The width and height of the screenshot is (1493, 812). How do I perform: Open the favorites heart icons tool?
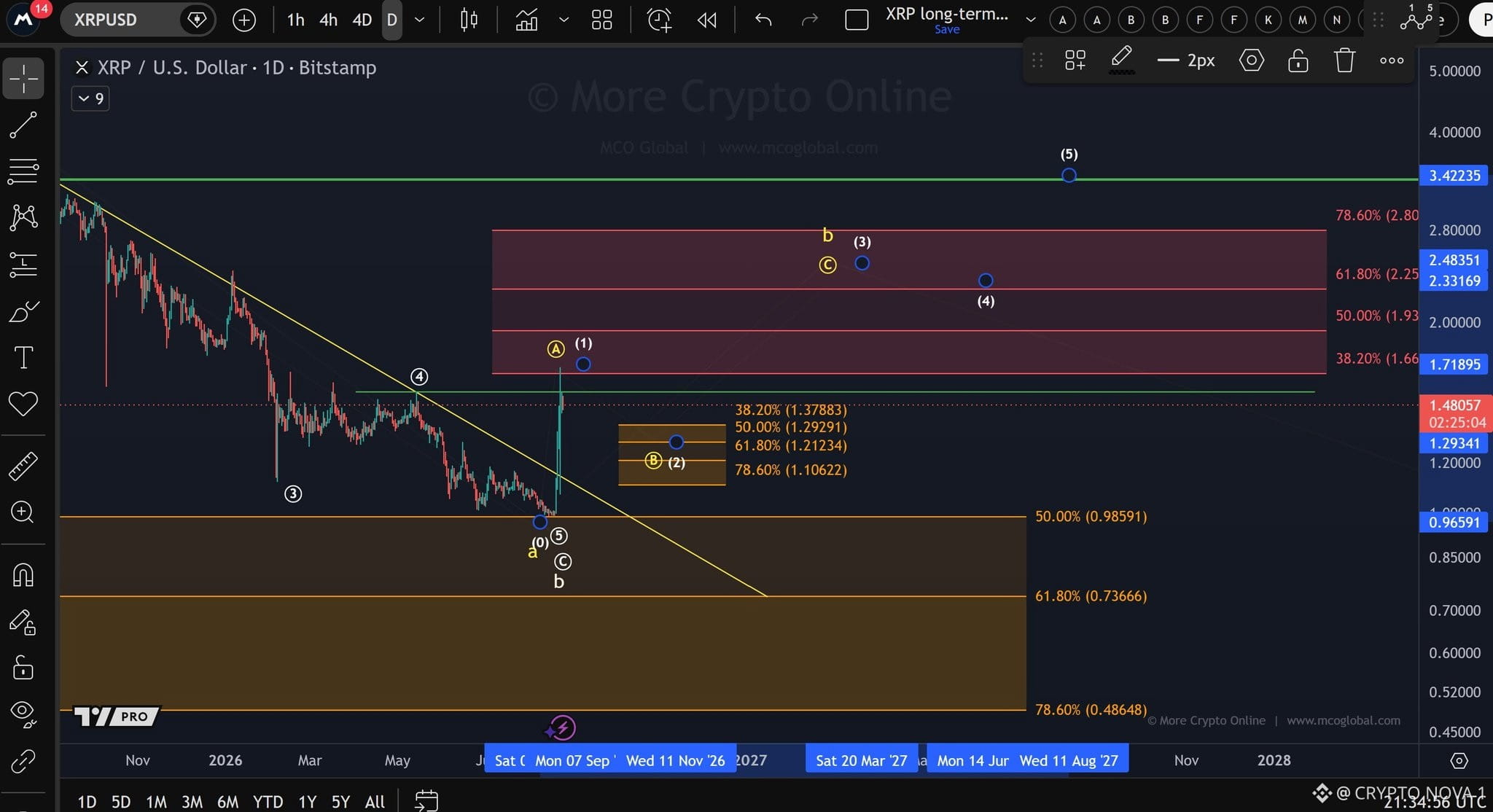(23, 403)
